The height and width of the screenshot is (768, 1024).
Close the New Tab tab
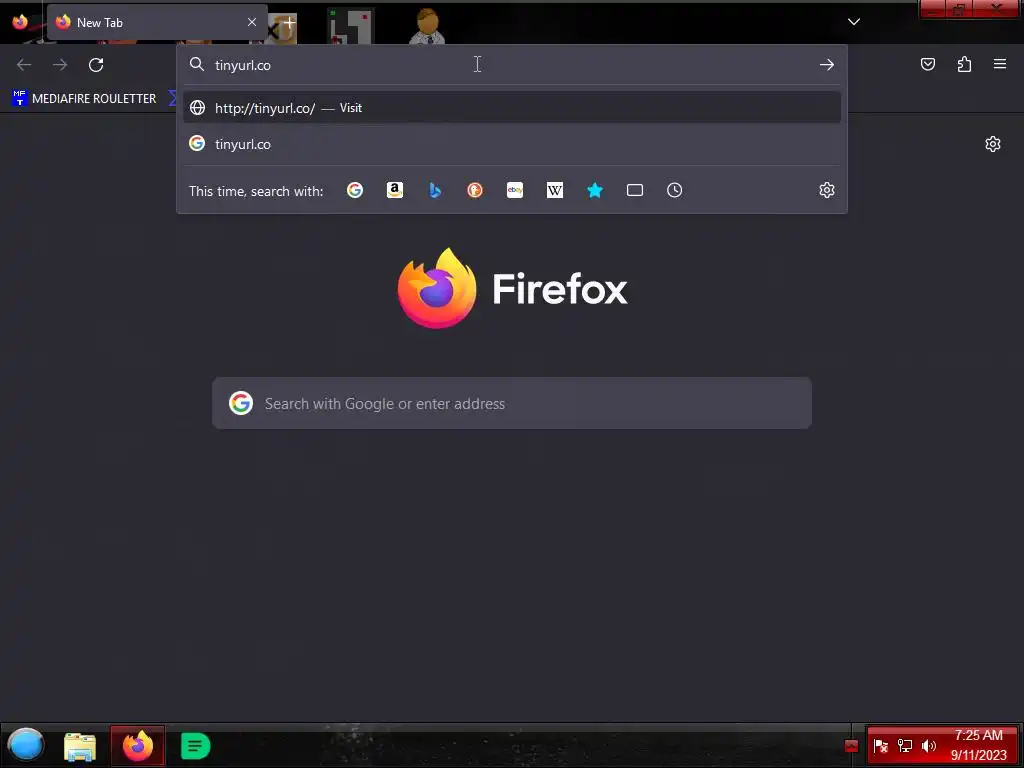click(252, 22)
